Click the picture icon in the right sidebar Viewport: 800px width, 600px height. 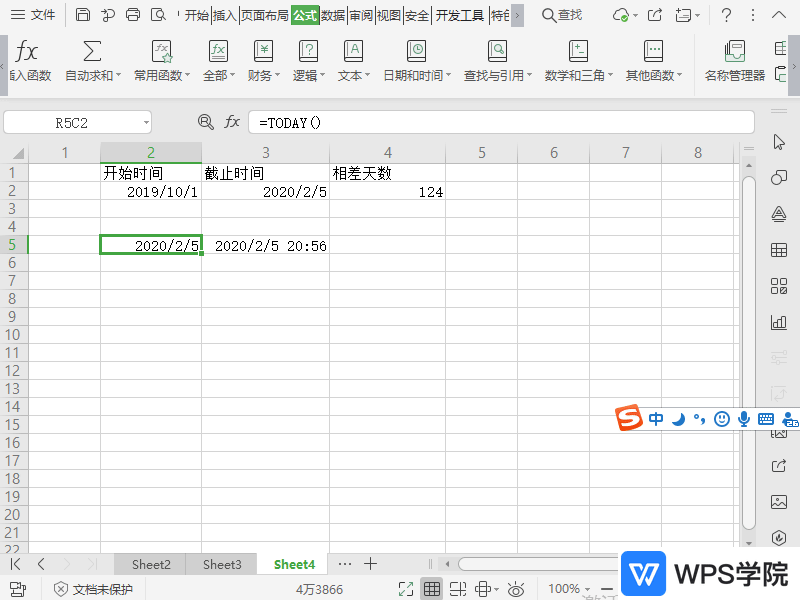tap(779, 502)
